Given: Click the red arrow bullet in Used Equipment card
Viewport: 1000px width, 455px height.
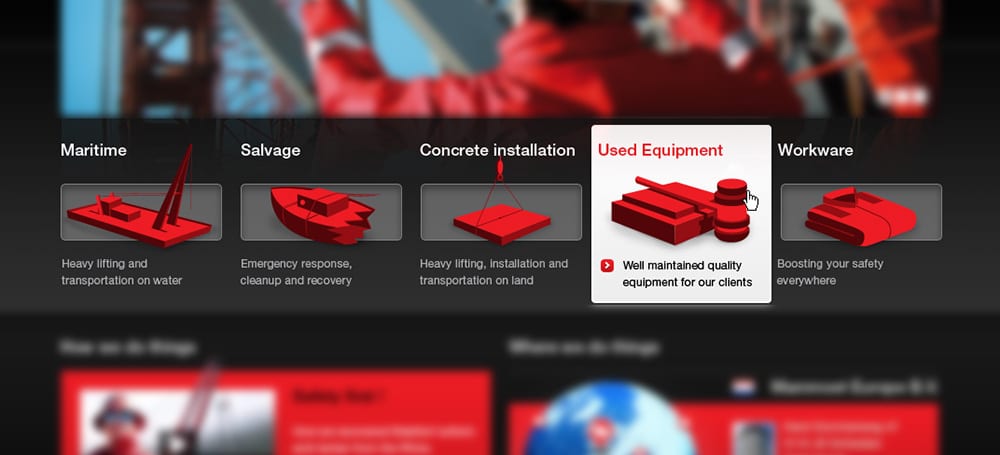Looking at the screenshot, I should point(607,265).
